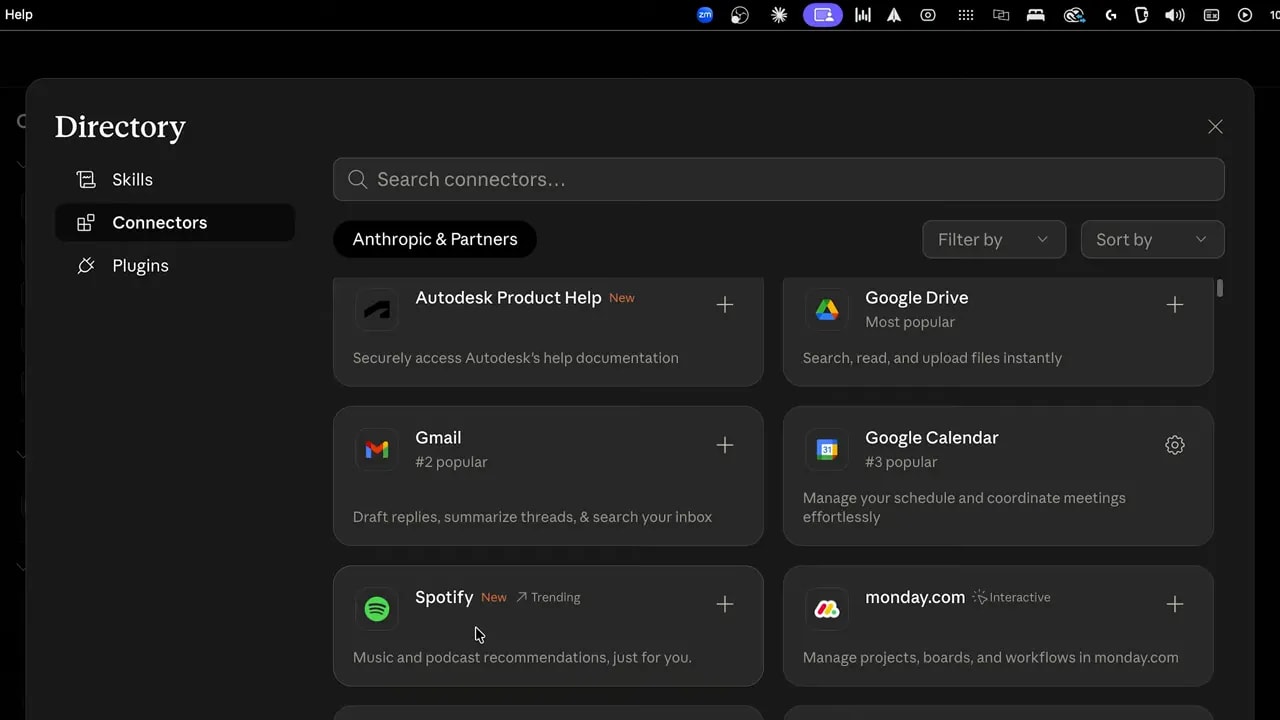Image resolution: width=1280 pixels, height=720 pixels.
Task: Click the Trending tag on Spotify
Action: click(548, 598)
